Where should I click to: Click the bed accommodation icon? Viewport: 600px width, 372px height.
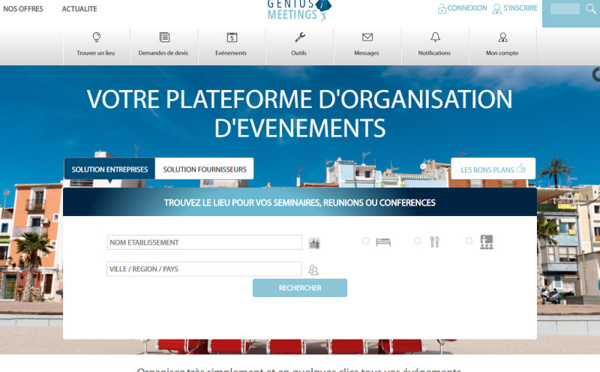pos(383,242)
